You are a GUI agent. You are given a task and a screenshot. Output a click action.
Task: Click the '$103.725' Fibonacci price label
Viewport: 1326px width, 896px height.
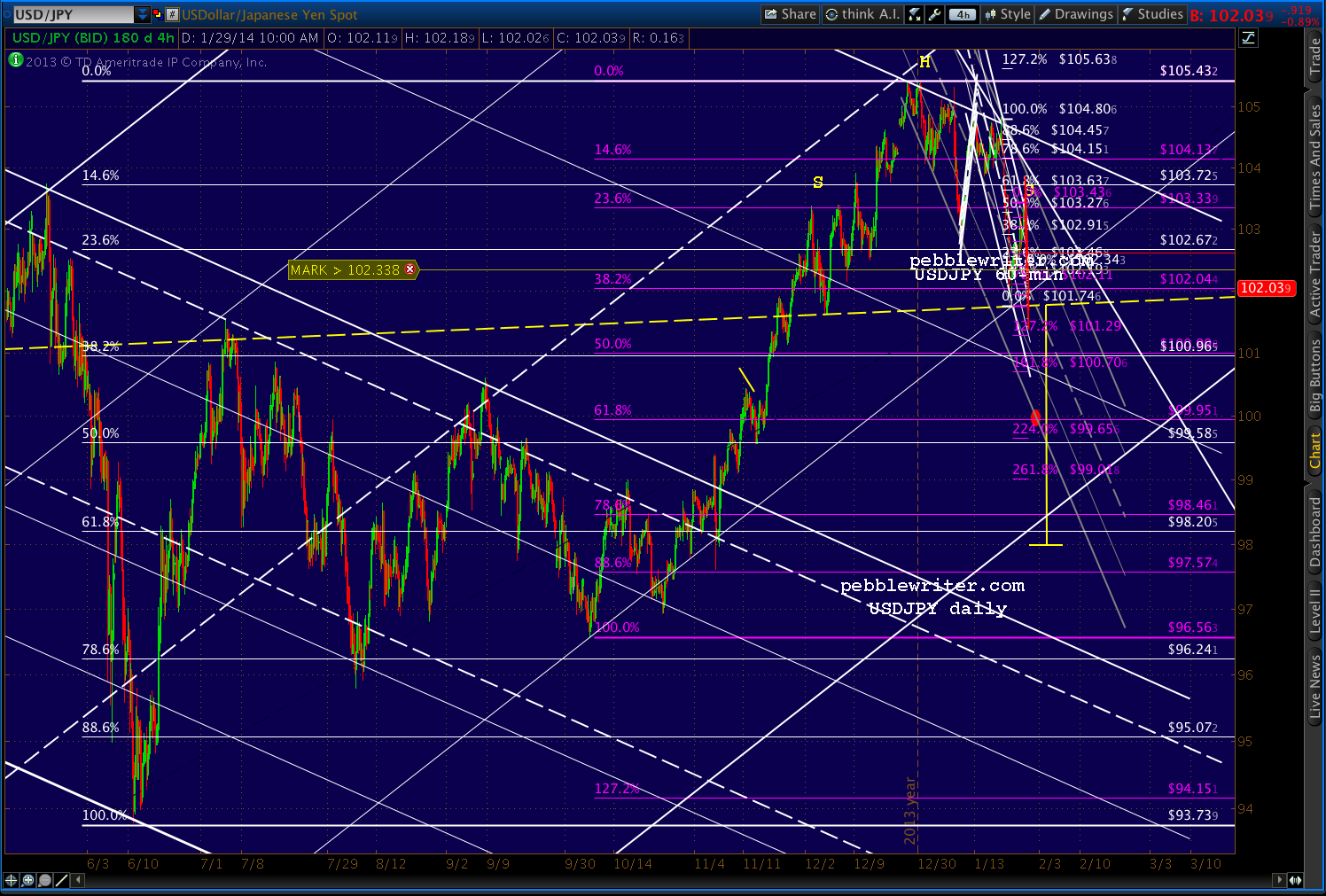pos(1189,175)
